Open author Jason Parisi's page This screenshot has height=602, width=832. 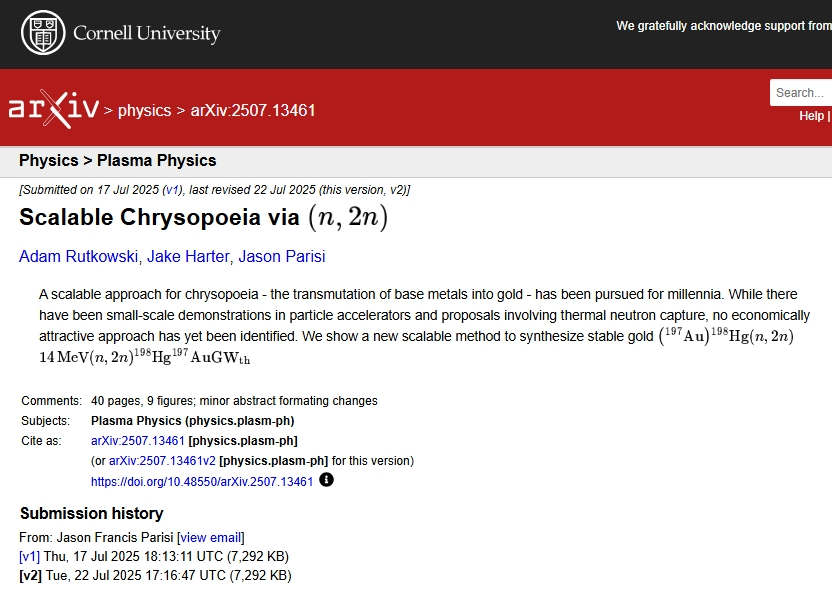282,256
